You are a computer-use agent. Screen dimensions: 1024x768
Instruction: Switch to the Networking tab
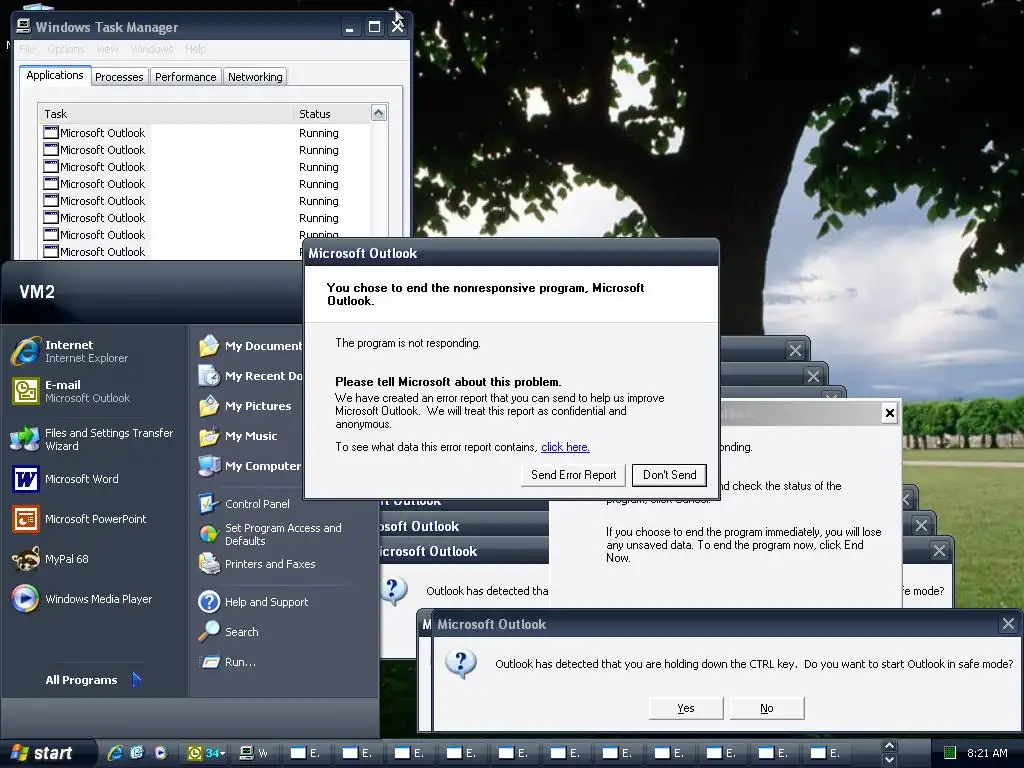click(x=255, y=77)
